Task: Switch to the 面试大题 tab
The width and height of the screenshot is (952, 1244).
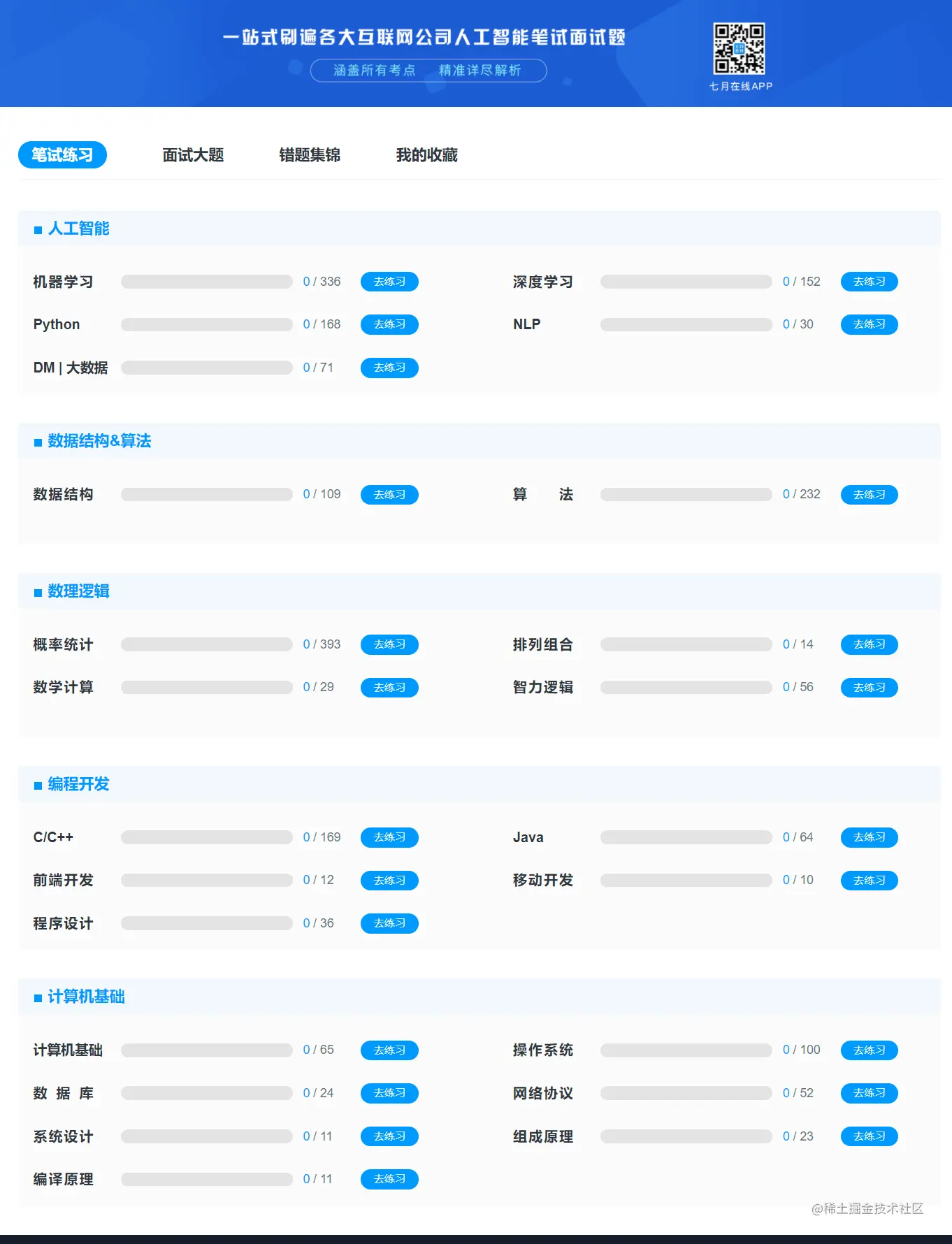Action: pos(193,155)
